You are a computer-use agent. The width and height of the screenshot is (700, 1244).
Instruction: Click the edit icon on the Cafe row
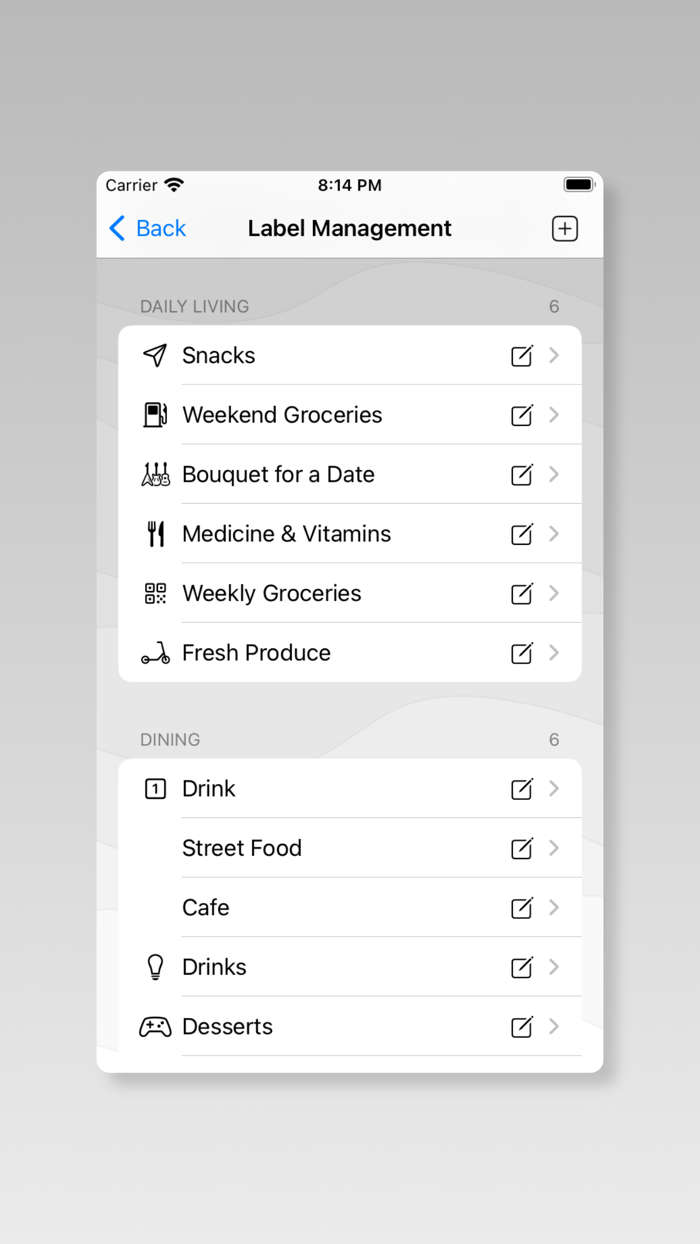pos(521,907)
